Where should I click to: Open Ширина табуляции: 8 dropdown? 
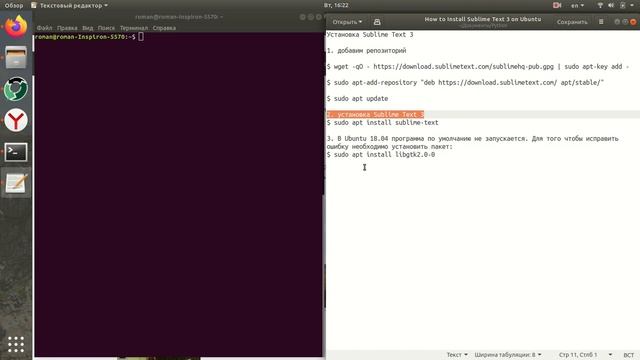click(508, 355)
